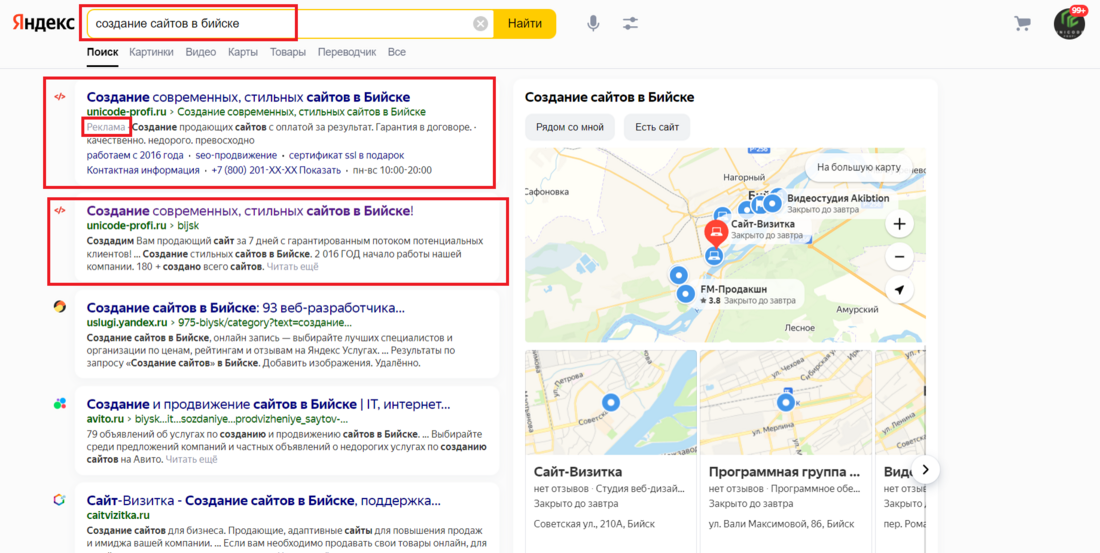Switch to the Видео tab
This screenshot has height=553, width=1100.
coord(201,52)
